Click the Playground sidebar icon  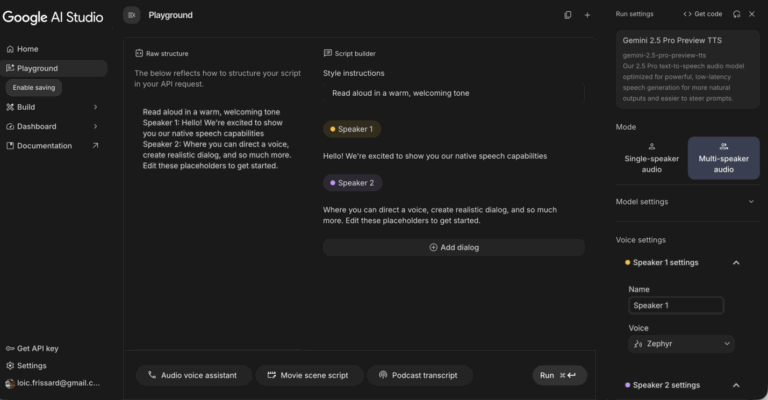tap(10, 68)
